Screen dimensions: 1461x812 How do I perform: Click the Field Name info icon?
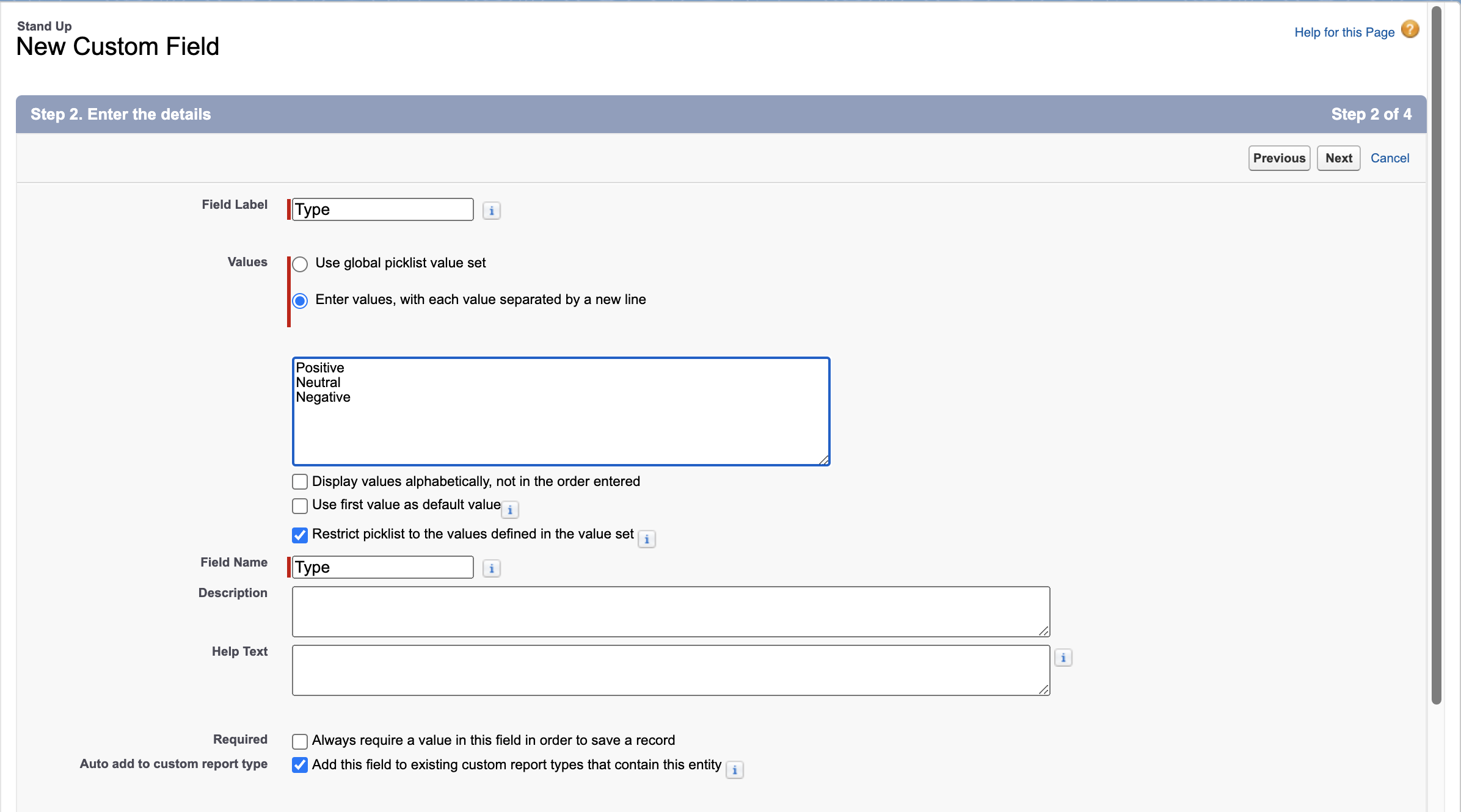click(x=491, y=568)
